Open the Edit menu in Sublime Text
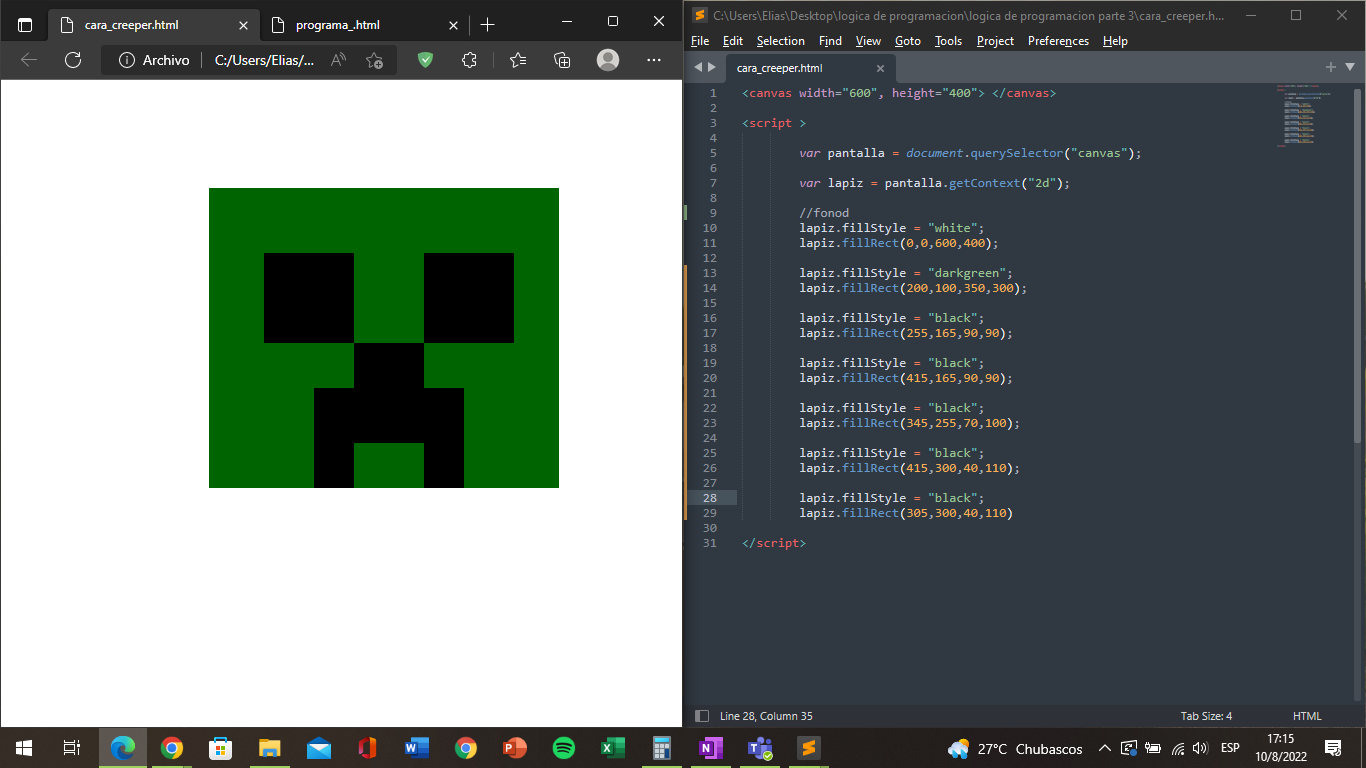This screenshot has width=1366, height=768. pyautogui.click(x=733, y=41)
